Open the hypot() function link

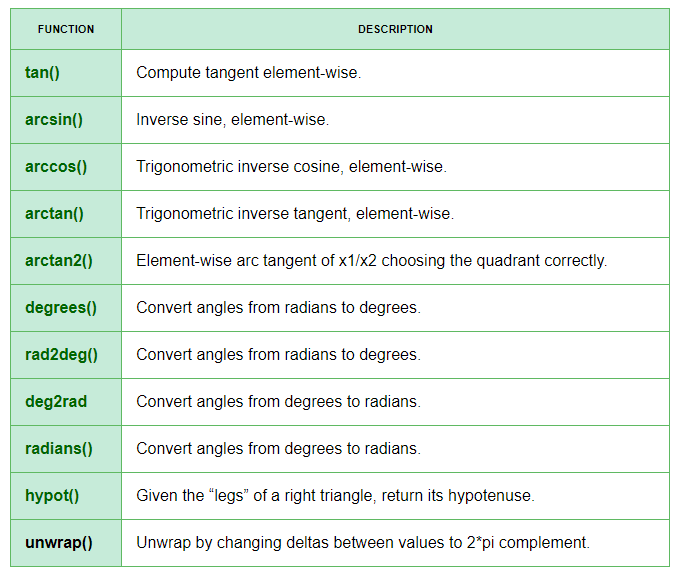(52, 496)
